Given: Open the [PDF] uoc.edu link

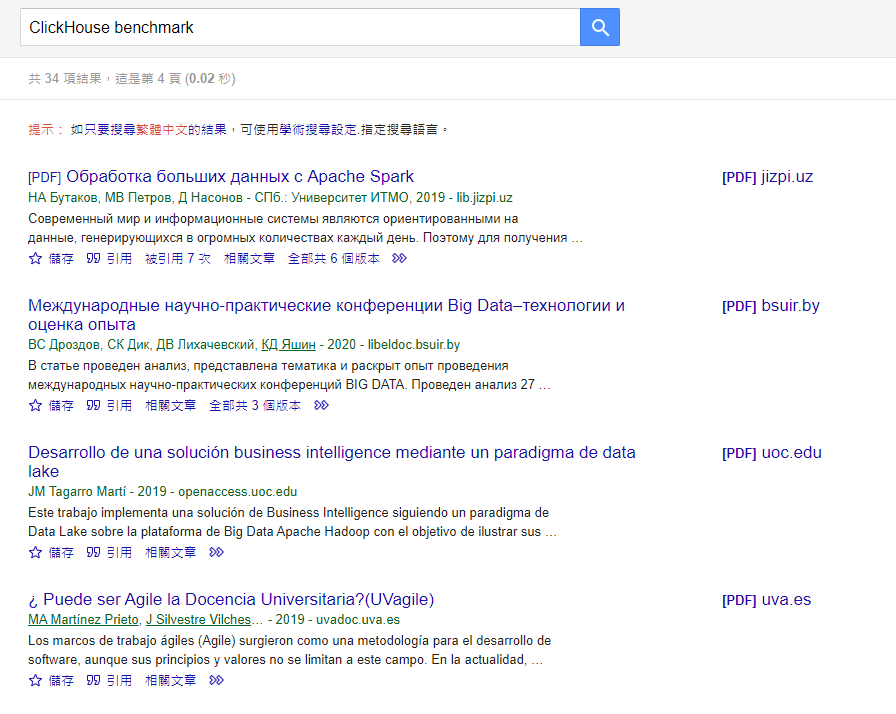Looking at the screenshot, I should coord(772,452).
